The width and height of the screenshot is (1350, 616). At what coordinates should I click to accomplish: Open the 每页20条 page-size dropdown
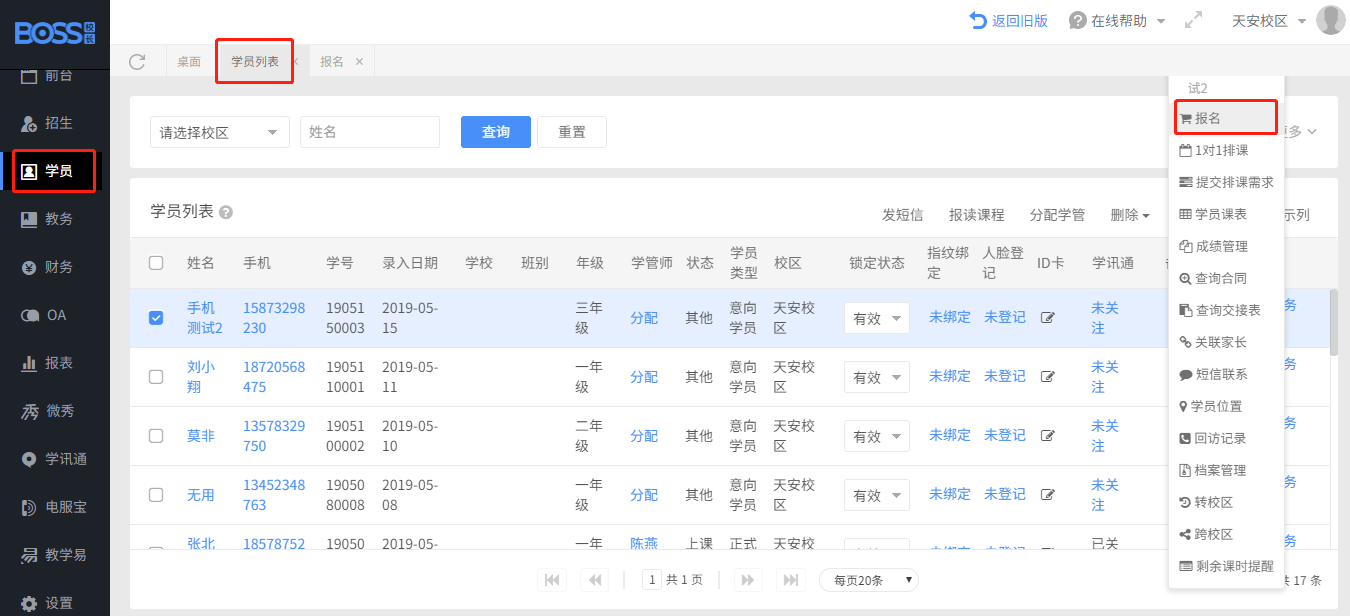point(868,580)
